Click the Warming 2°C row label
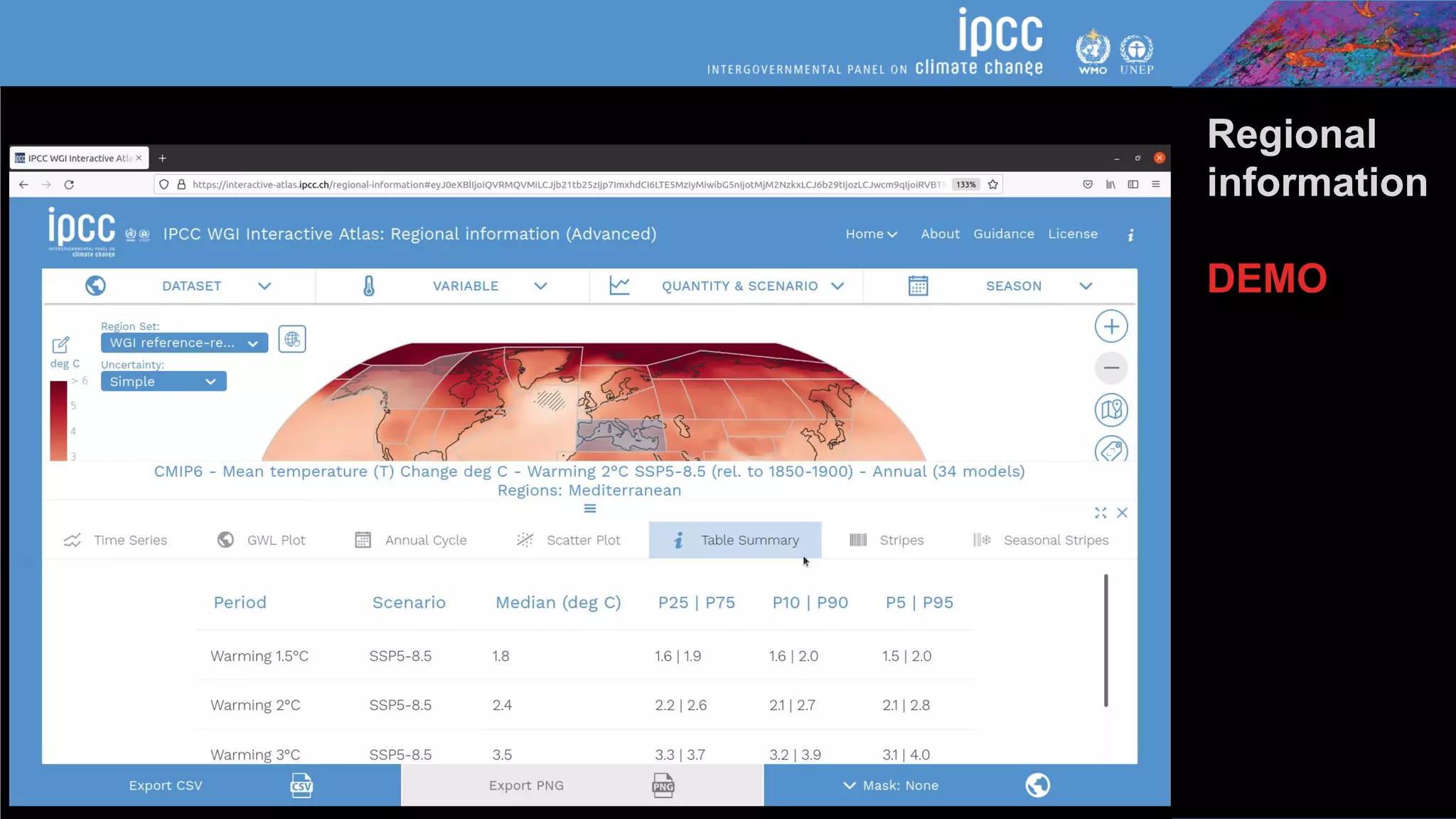 point(255,705)
